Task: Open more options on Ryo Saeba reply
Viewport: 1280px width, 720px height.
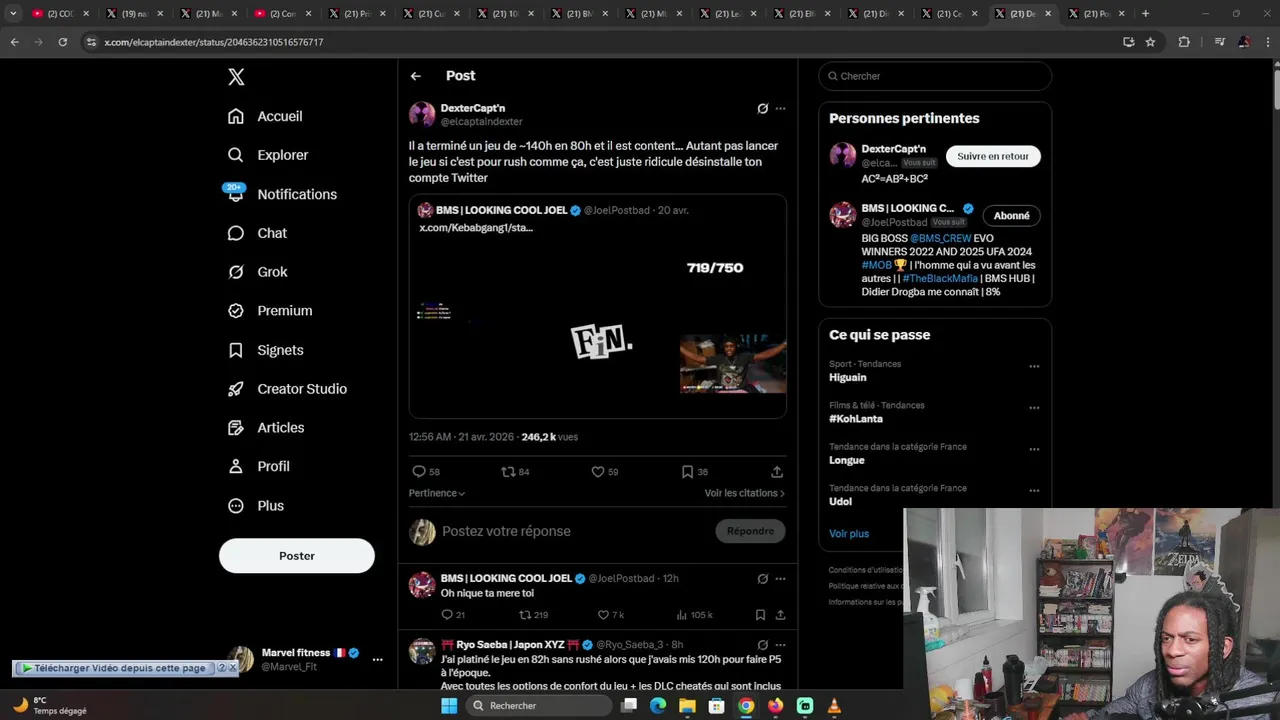Action: [x=781, y=645]
